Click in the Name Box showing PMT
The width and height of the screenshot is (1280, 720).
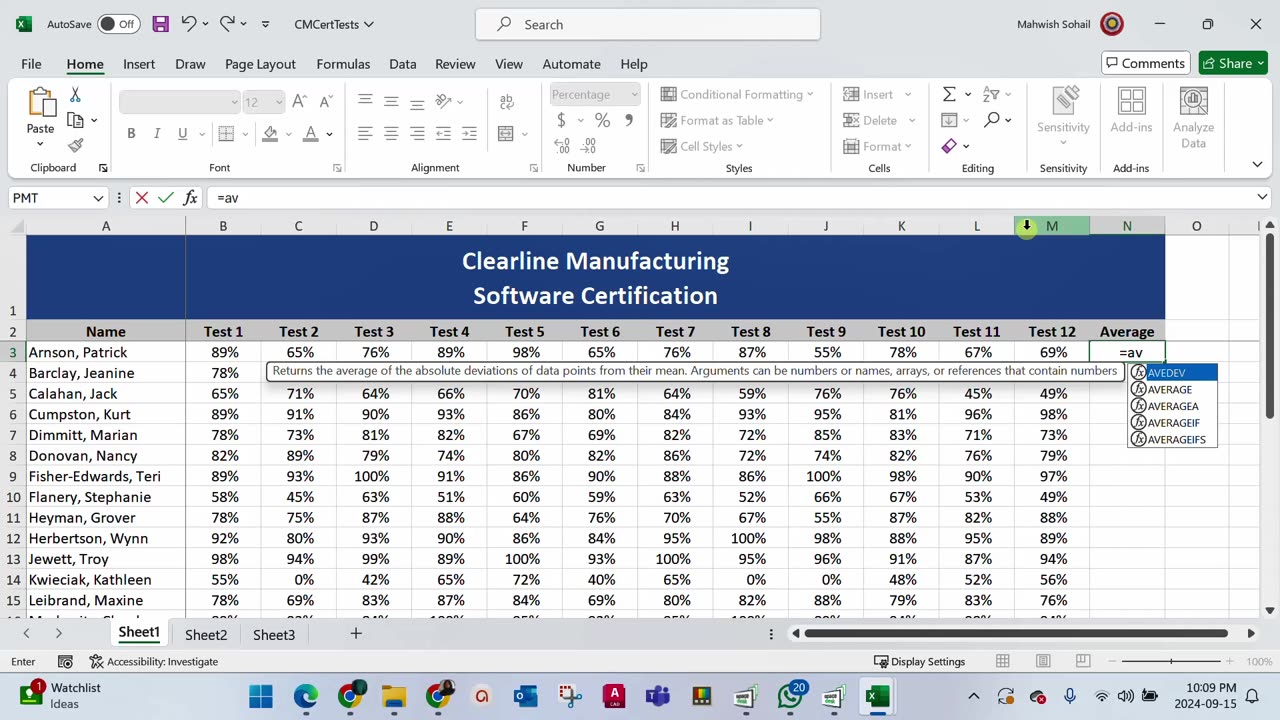[x=49, y=198]
